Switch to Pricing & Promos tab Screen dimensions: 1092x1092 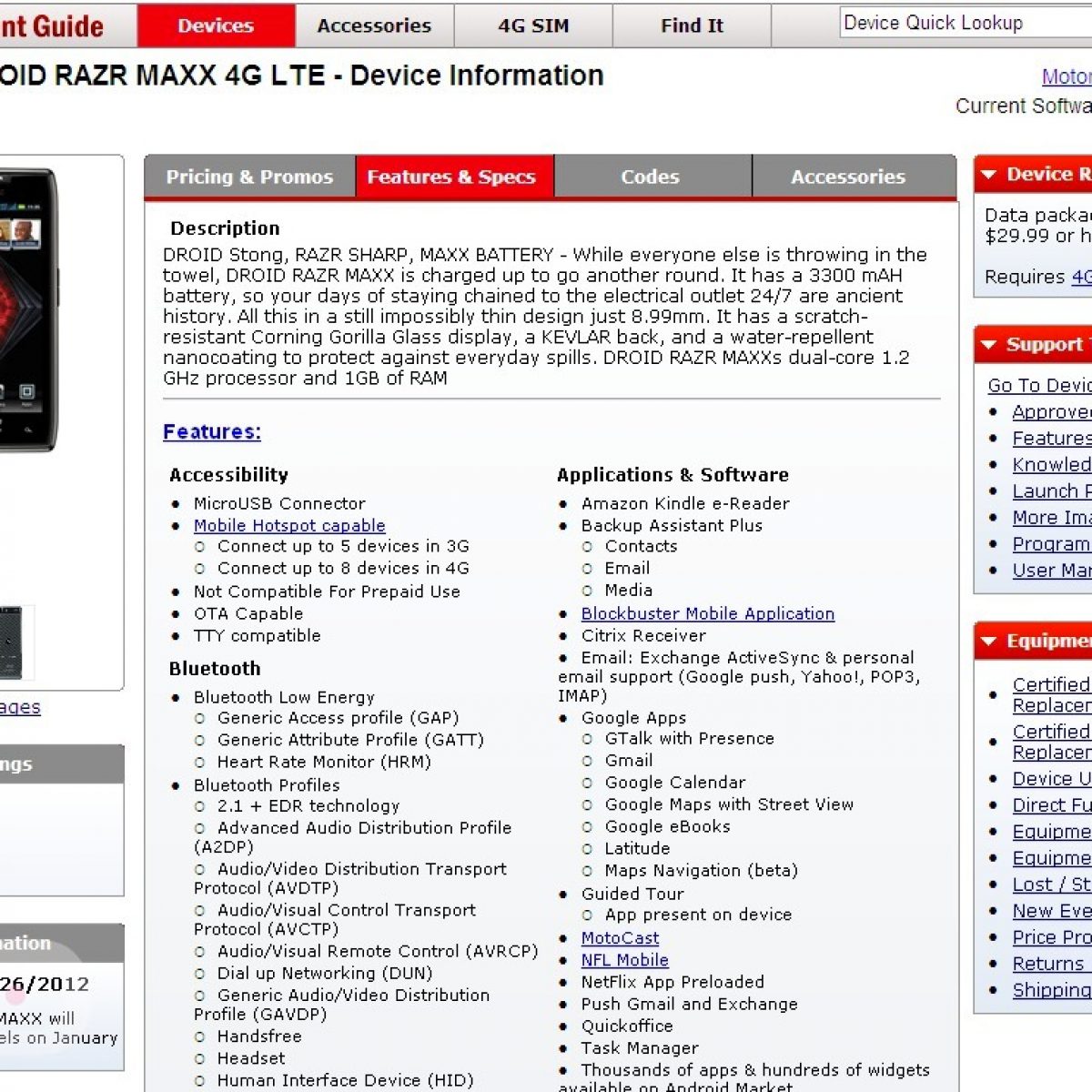tap(249, 177)
